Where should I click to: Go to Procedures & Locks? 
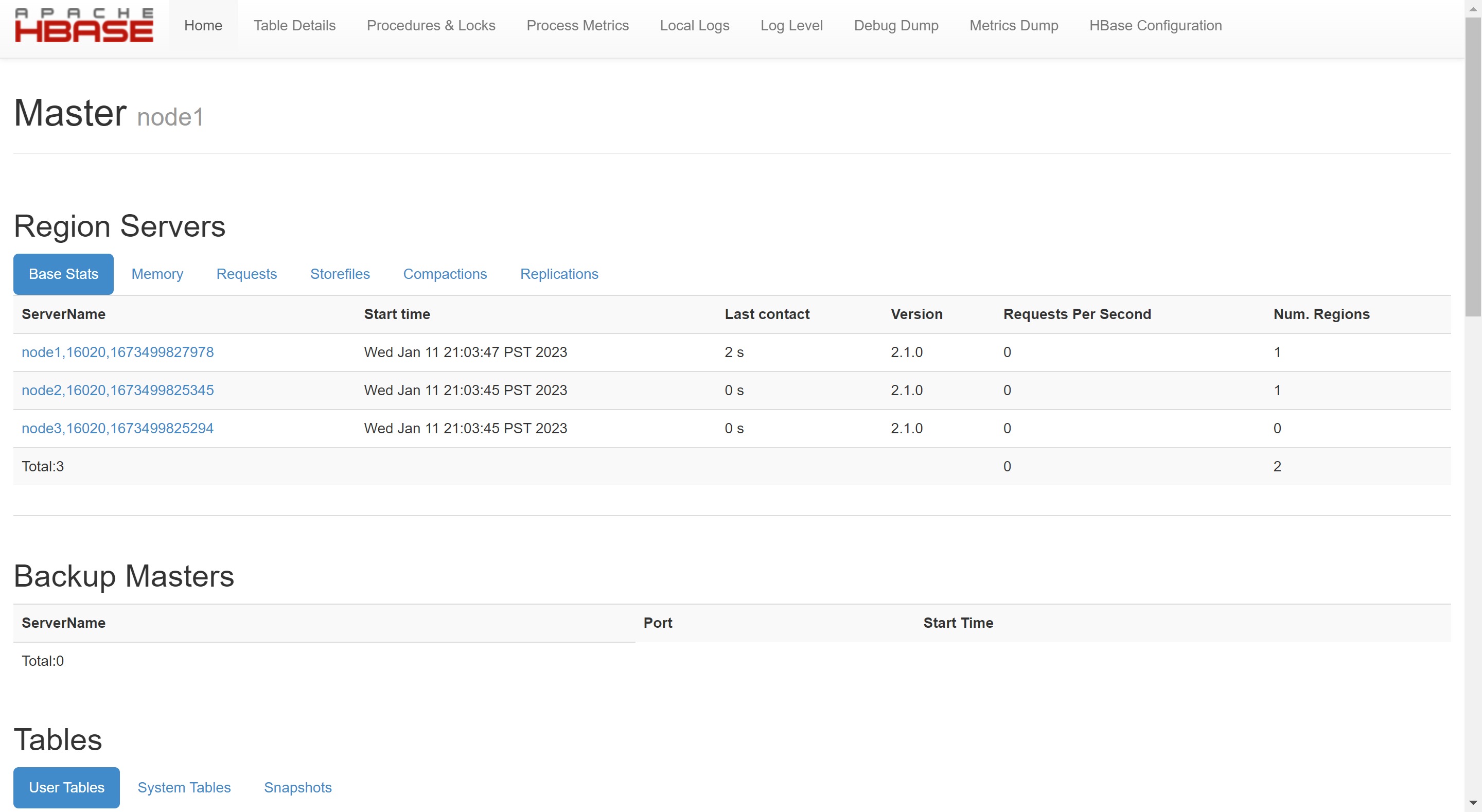coord(431,26)
